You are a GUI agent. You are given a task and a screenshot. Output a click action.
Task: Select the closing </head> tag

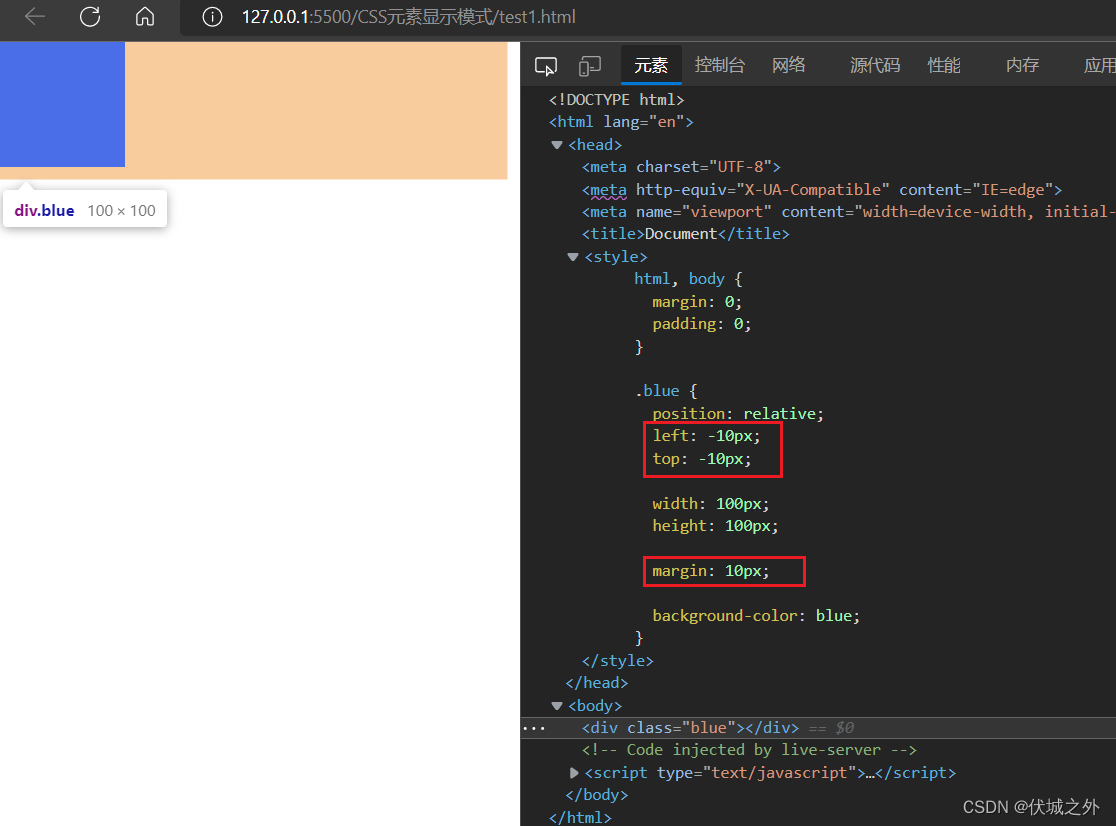596,683
